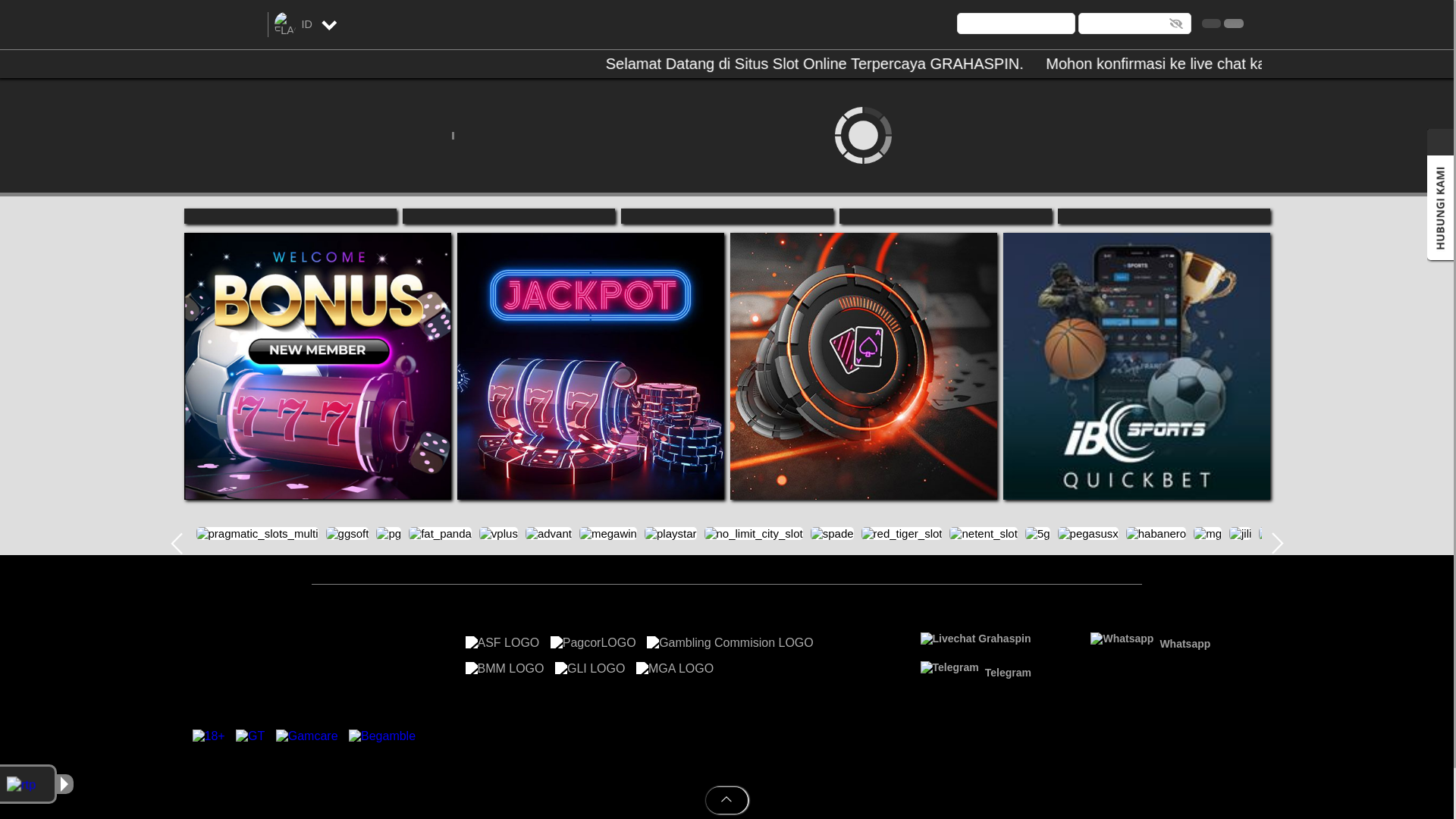Select 5g provider logo

(x=1037, y=534)
